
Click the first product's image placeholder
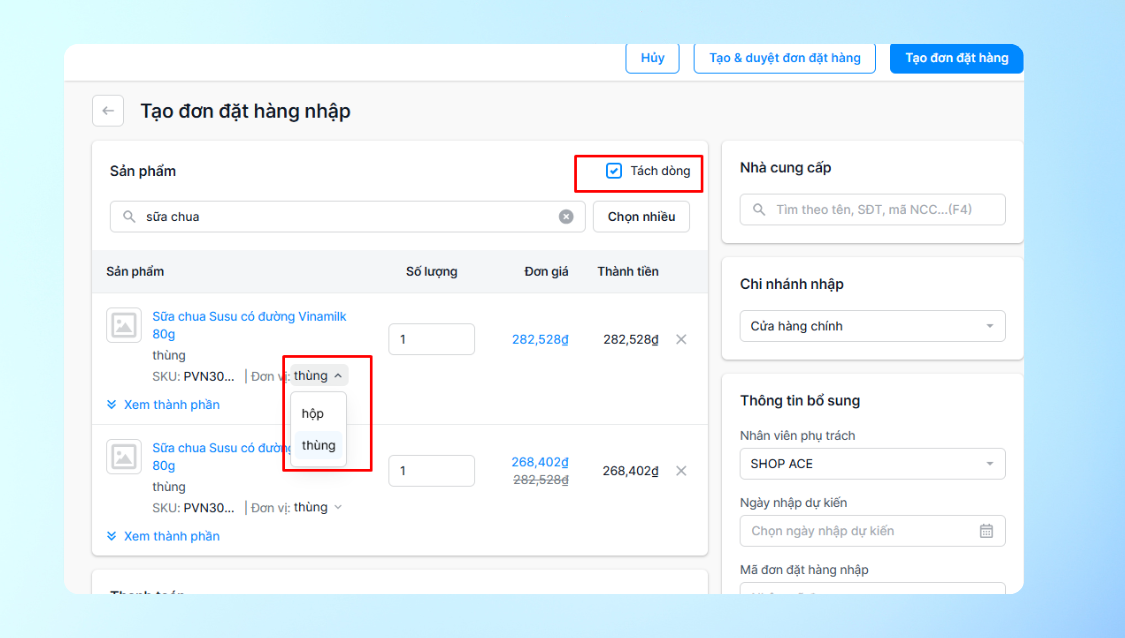124,325
